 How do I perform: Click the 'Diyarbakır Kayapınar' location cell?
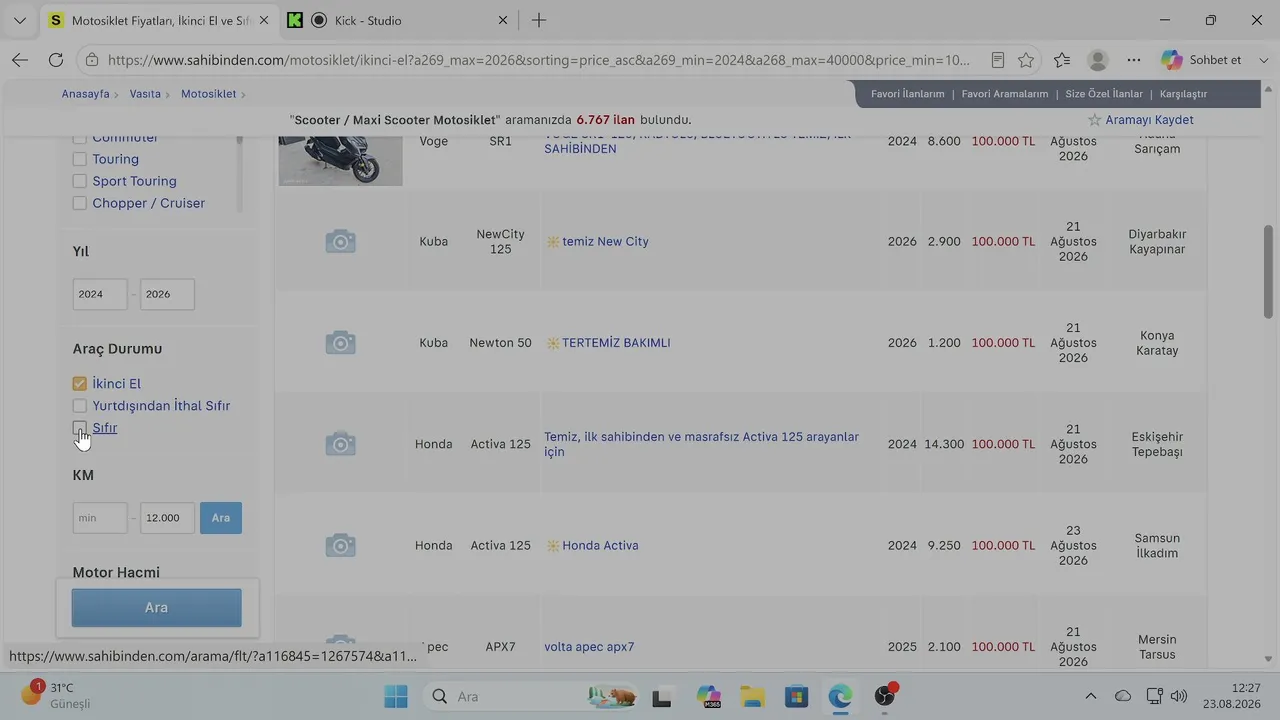(1157, 241)
